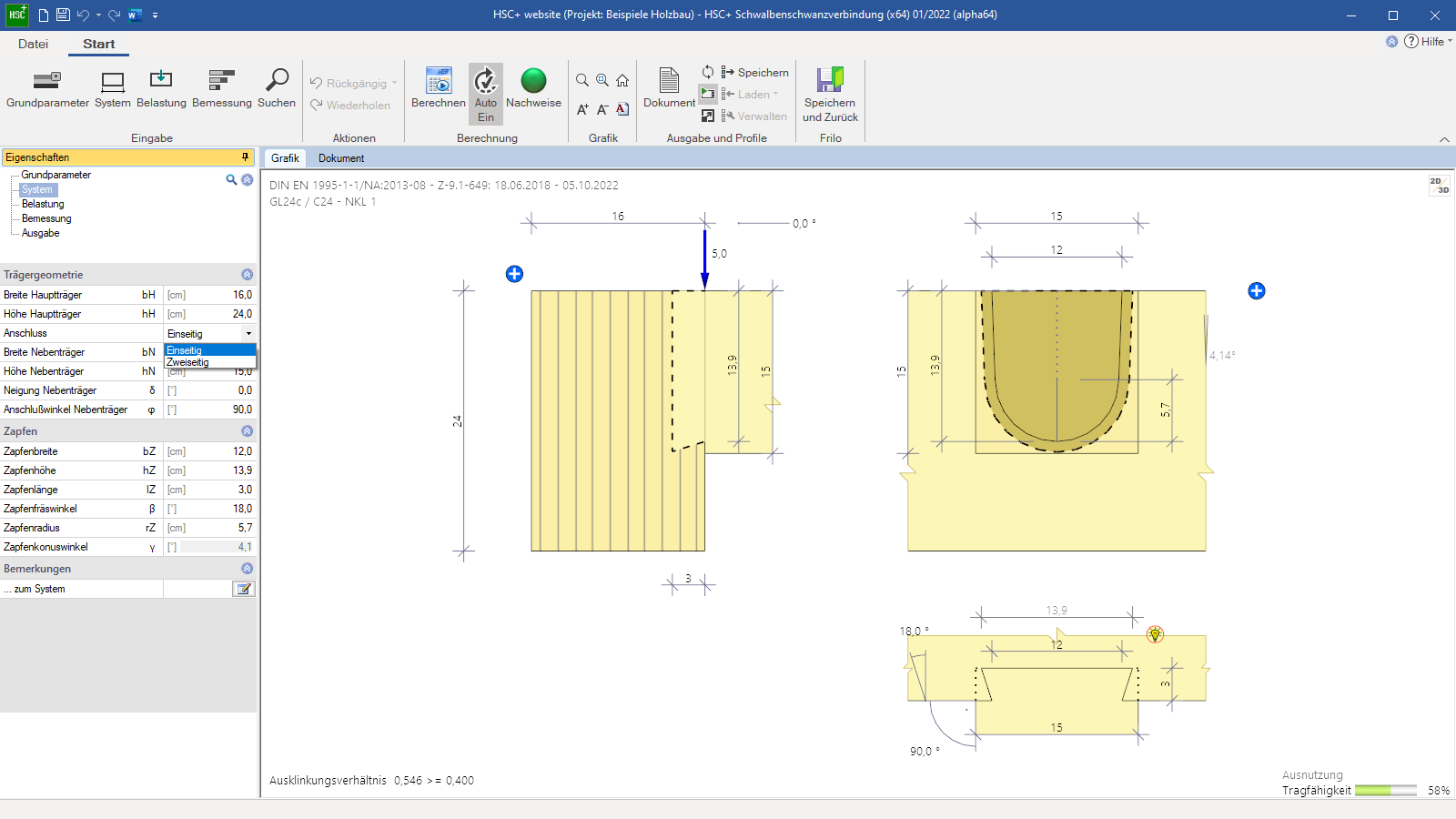
Task: Open the Grundparameter ribbon tool
Action: click(x=47, y=89)
